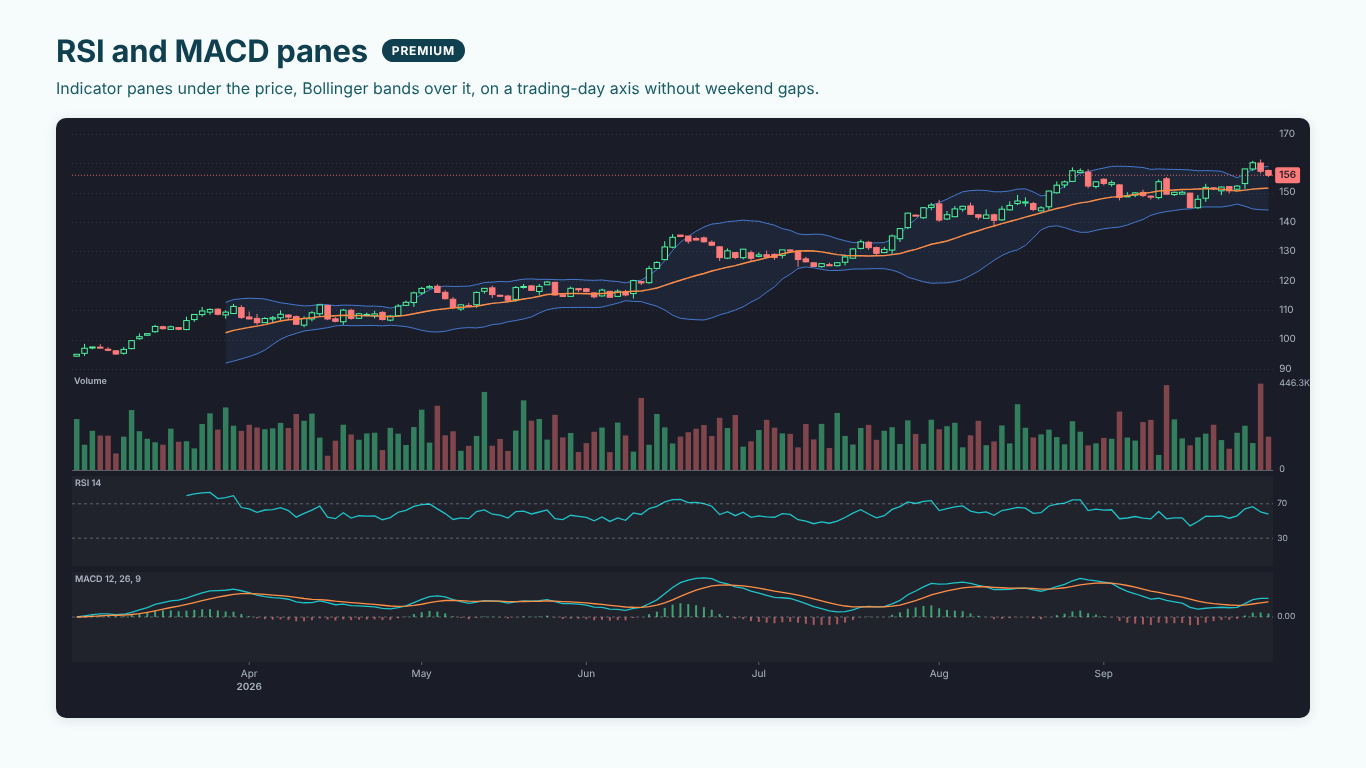Click the 446.3K volume axis value
1366x768 pixels.
click(x=1294, y=383)
